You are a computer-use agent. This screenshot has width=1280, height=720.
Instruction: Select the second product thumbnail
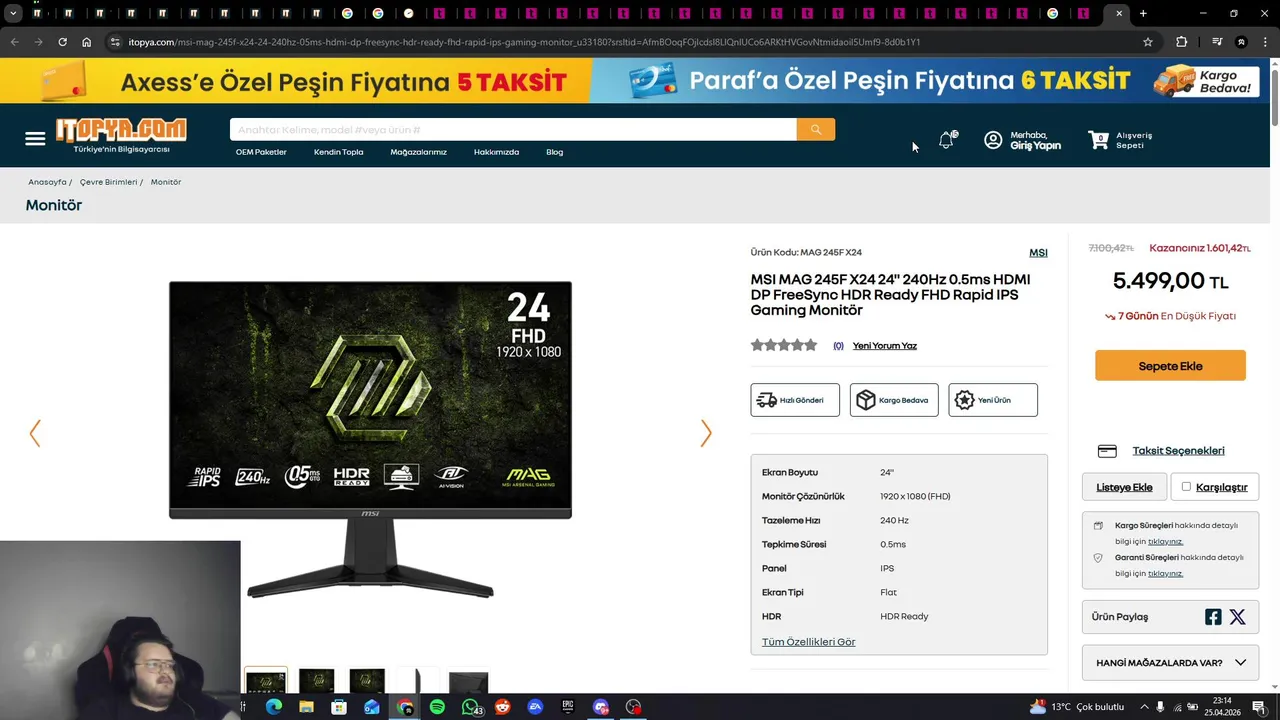tap(316, 680)
